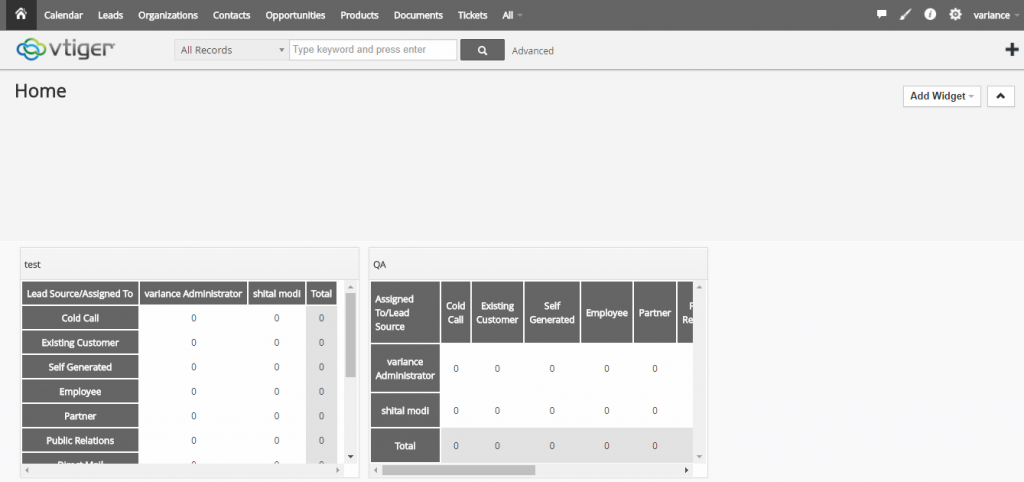Select Cold Call row in test widget

(80, 318)
